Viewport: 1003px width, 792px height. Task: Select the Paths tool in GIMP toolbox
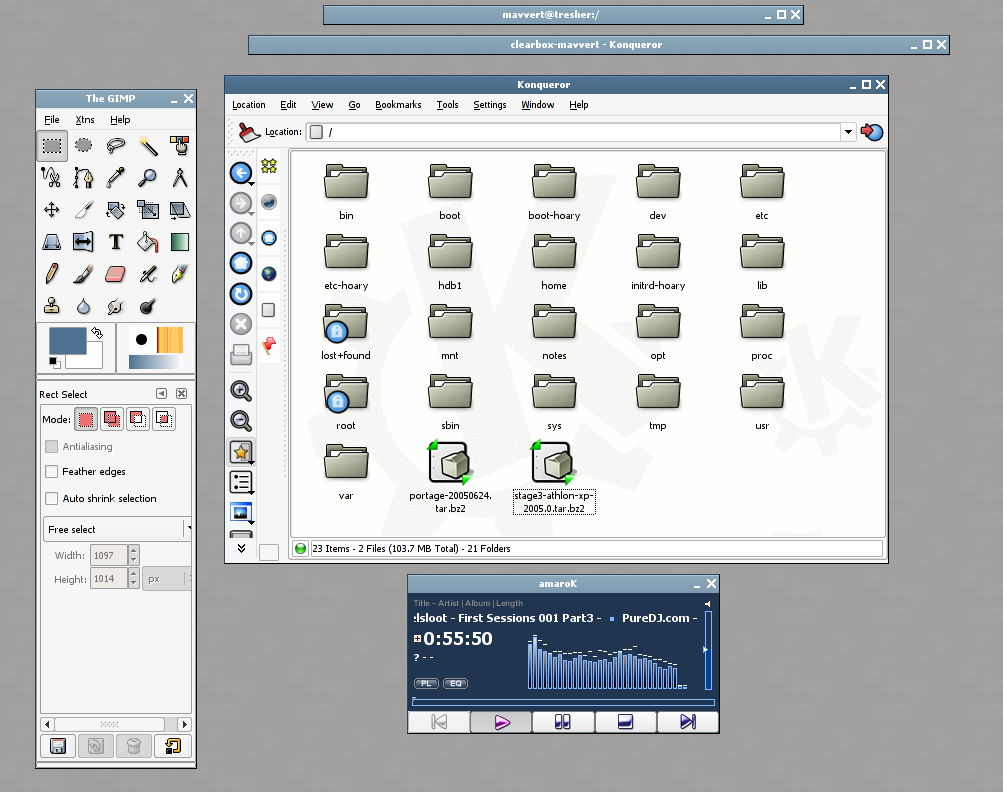(84, 177)
